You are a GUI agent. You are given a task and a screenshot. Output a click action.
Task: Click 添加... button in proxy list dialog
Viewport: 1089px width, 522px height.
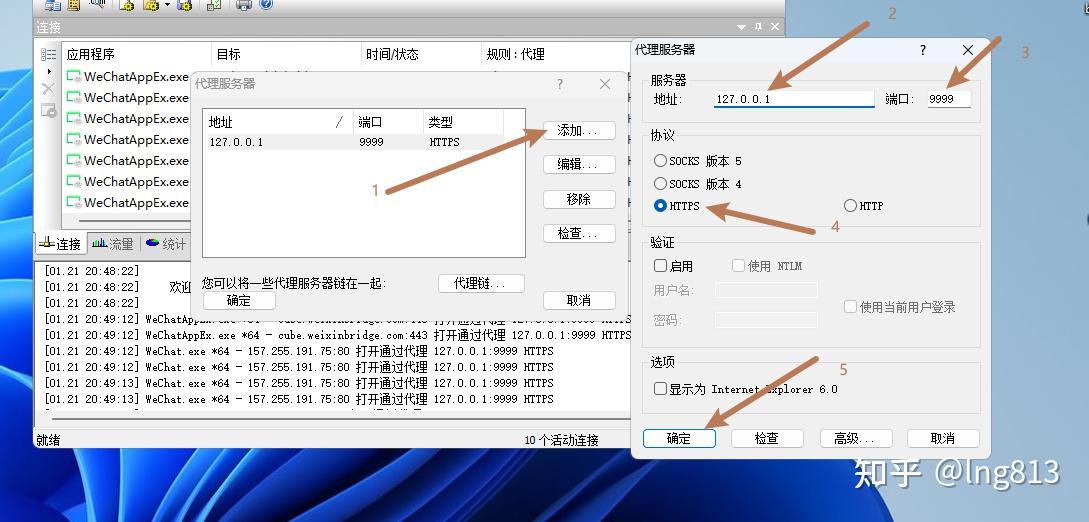click(579, 130)
